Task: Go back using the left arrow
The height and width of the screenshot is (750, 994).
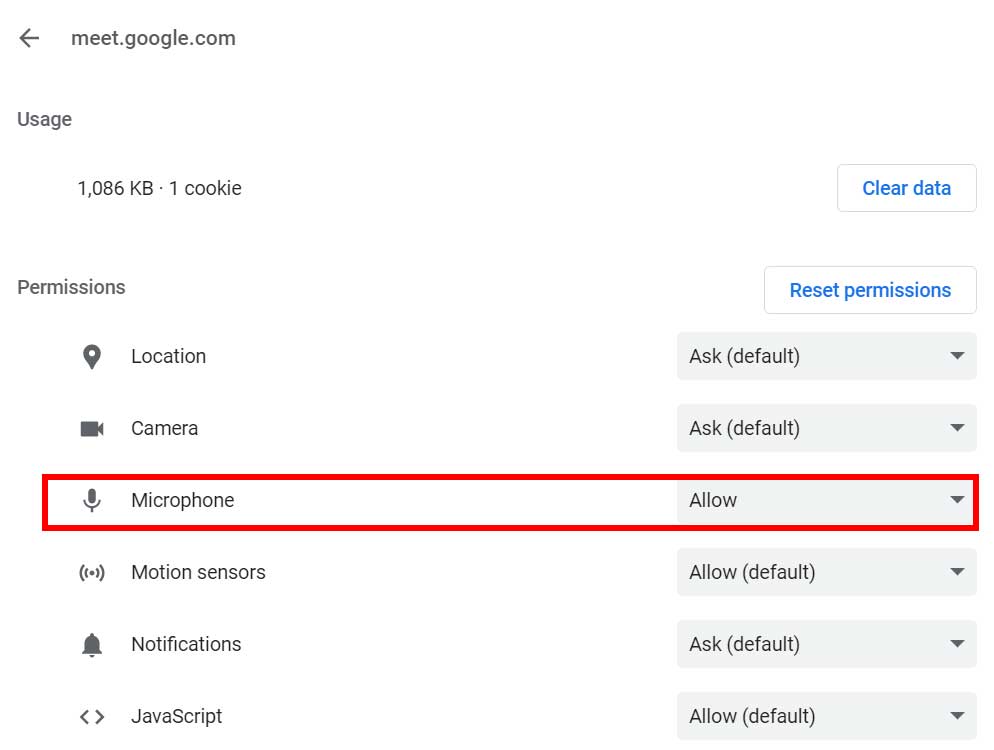Action: pyautogui.click(x=29, y=38)
